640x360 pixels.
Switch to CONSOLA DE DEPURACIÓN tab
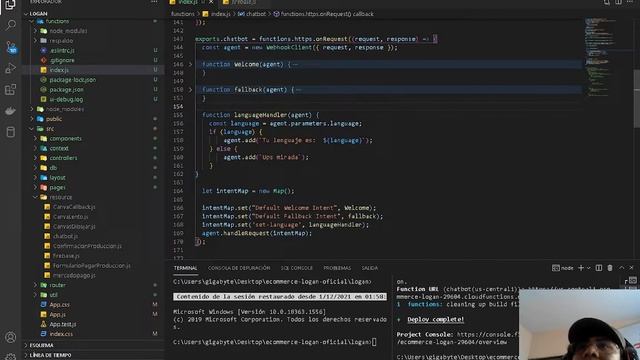(239, 268)
